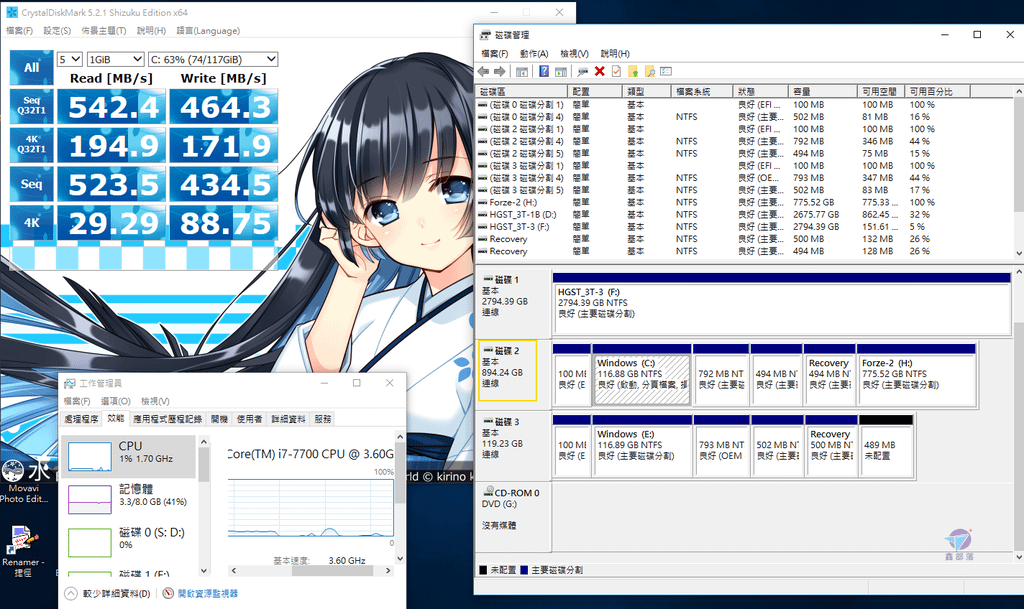1024x609 pixels.
Task: Sort by 可用空間 column header
Action: click(x=881, y=91)
